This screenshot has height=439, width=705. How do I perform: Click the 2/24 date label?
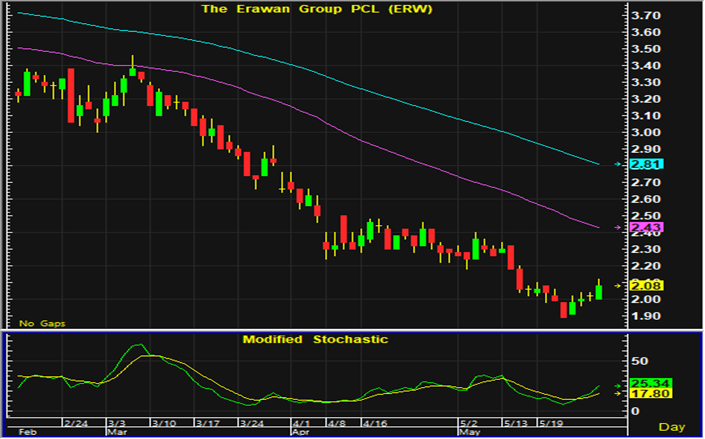coord(76,424)
